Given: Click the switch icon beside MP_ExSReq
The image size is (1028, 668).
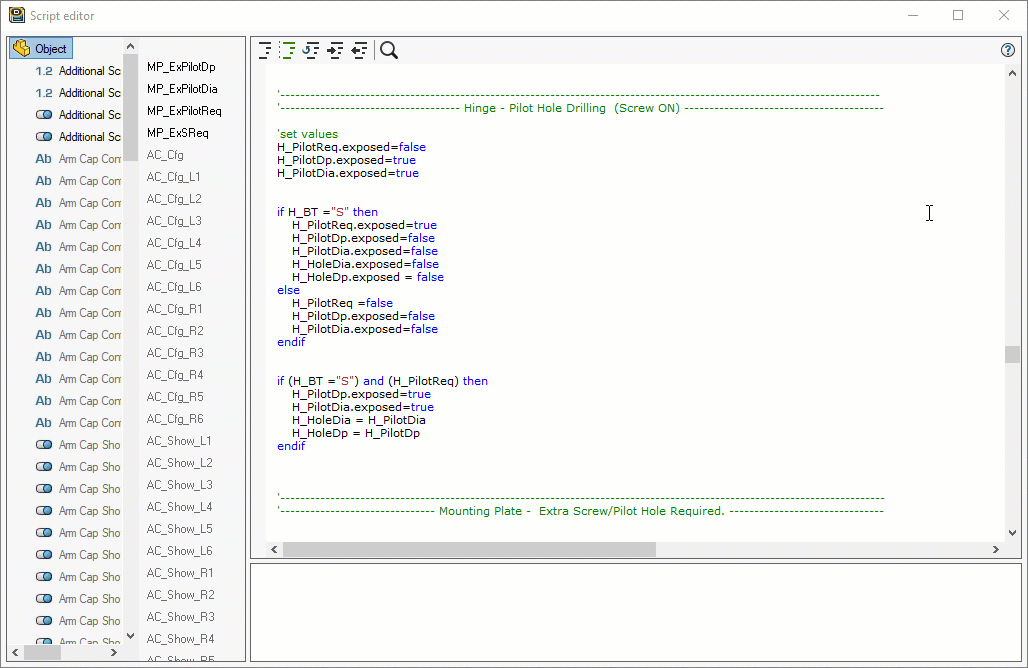Looking at the screenshot, I should pos(44,137).
